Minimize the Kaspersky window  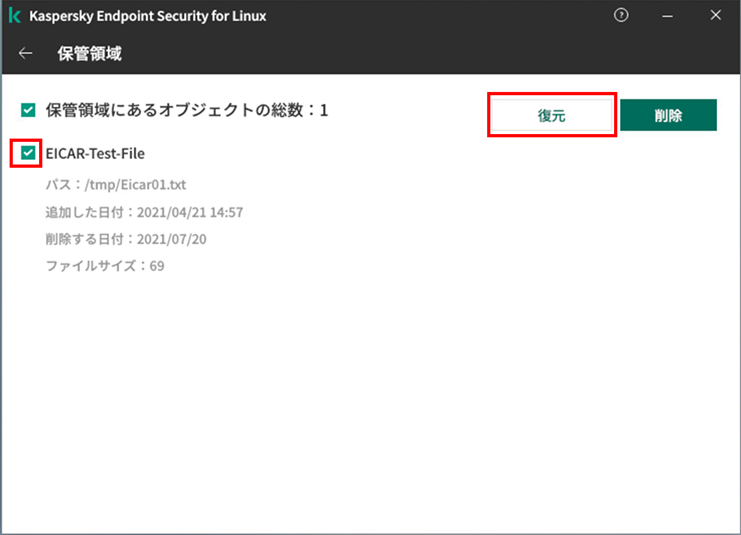pos(667,16)
